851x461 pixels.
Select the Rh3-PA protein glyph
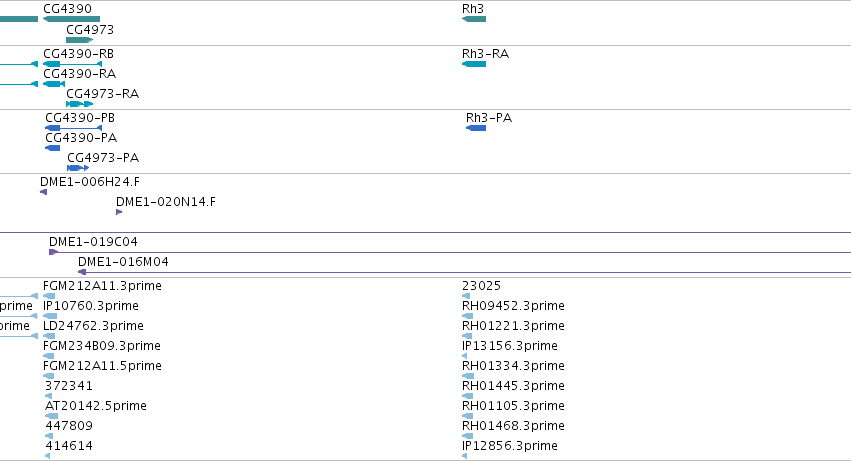click(476, 128)
